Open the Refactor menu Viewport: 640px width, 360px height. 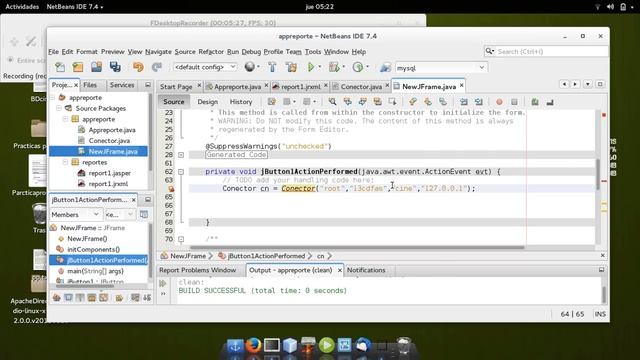click(211, 52)
